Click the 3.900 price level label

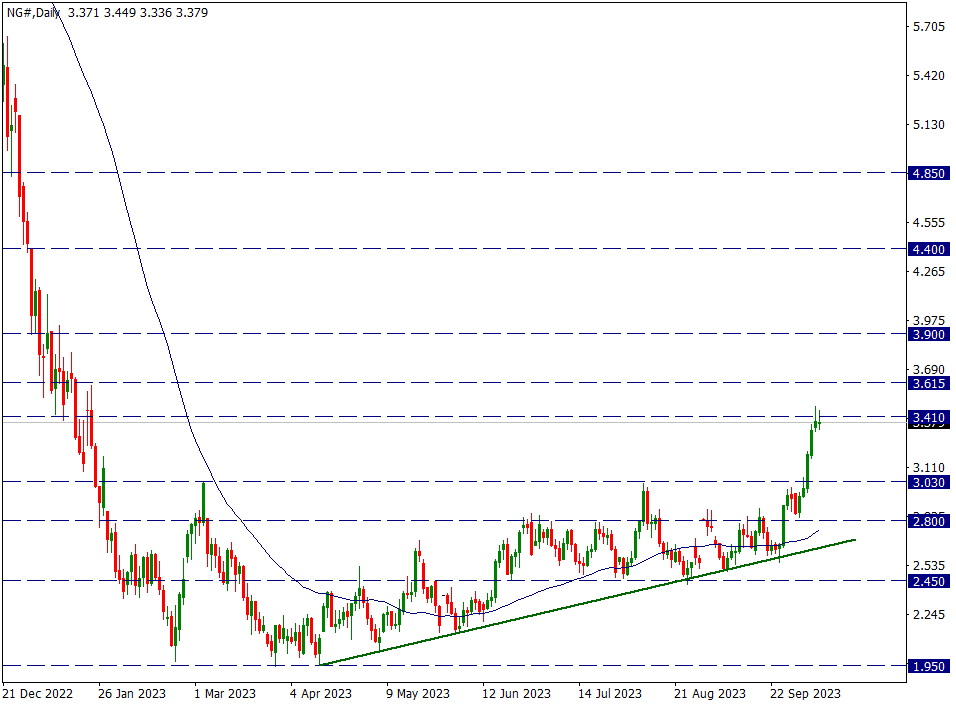coord(929,334)
